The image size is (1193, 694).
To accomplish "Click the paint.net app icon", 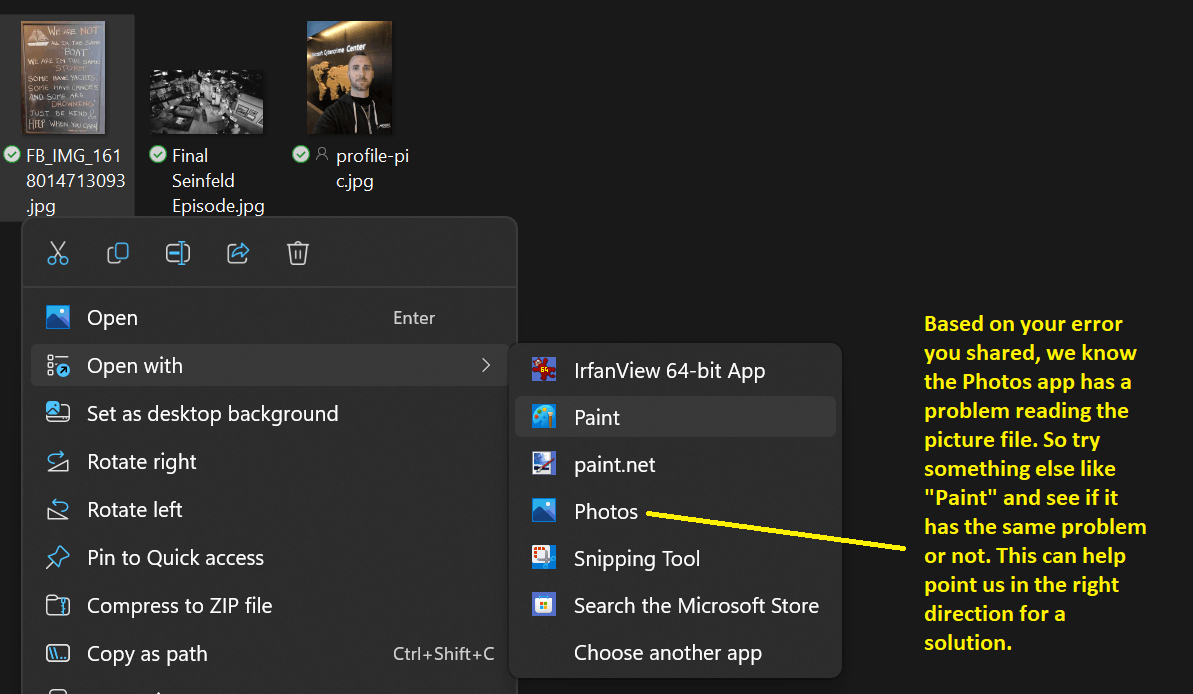I will (543, 464).
